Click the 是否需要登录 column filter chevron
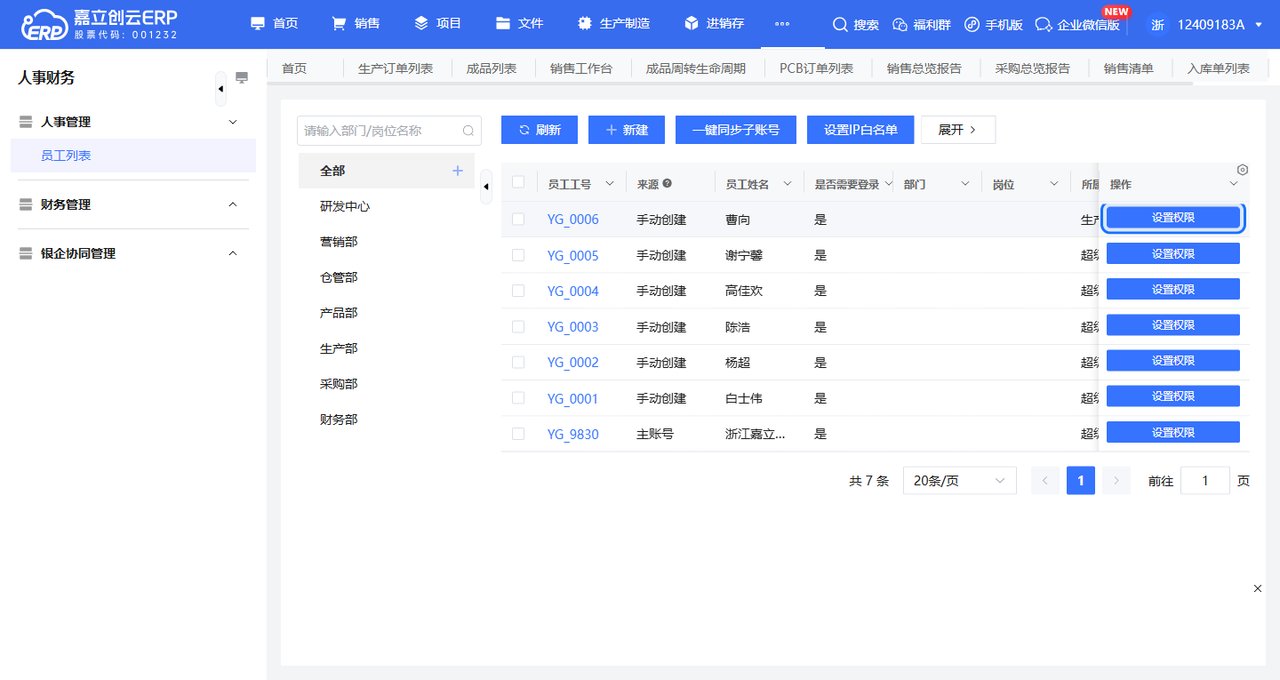The width and height of the screenshot is (1280, 680). [x=888, y=184]
